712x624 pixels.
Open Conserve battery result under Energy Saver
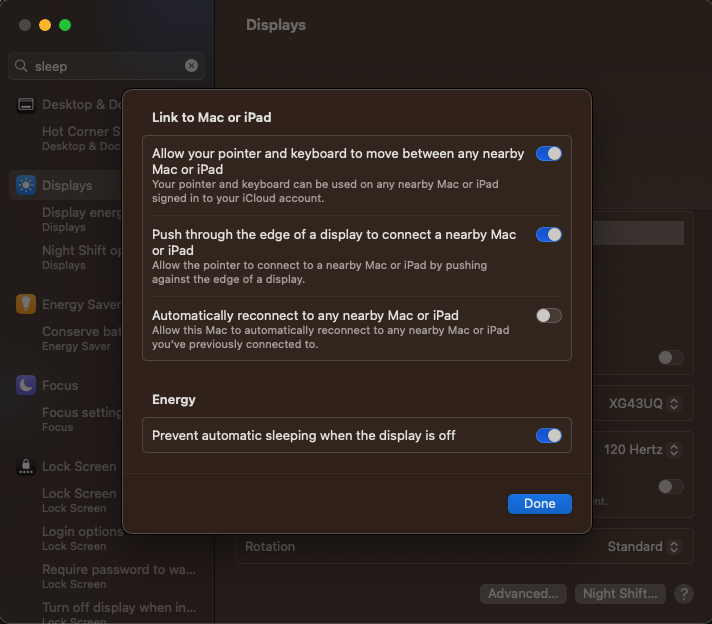(x=82, y=338)
